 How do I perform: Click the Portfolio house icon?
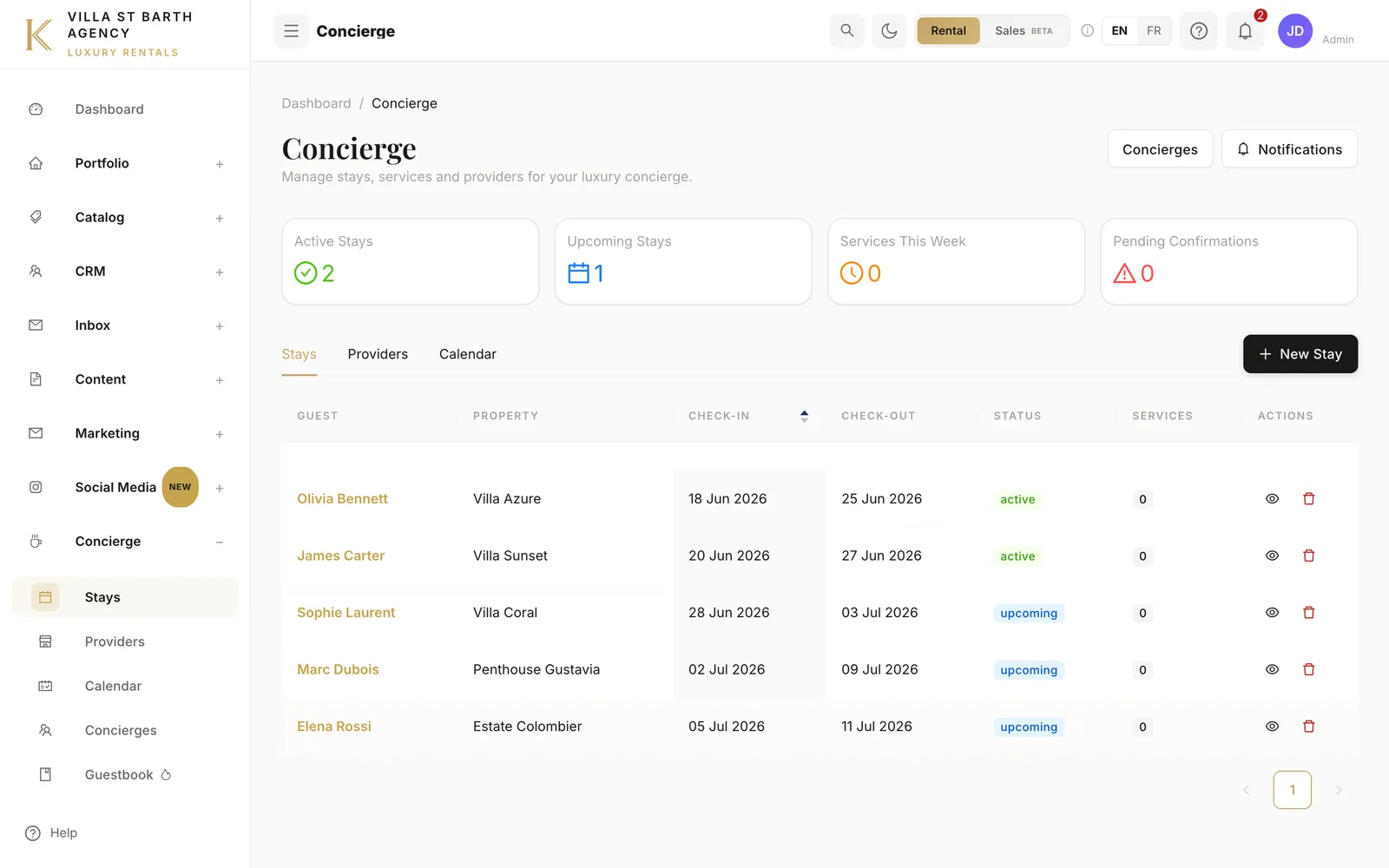pyautogui.click(x=36, y=163)
